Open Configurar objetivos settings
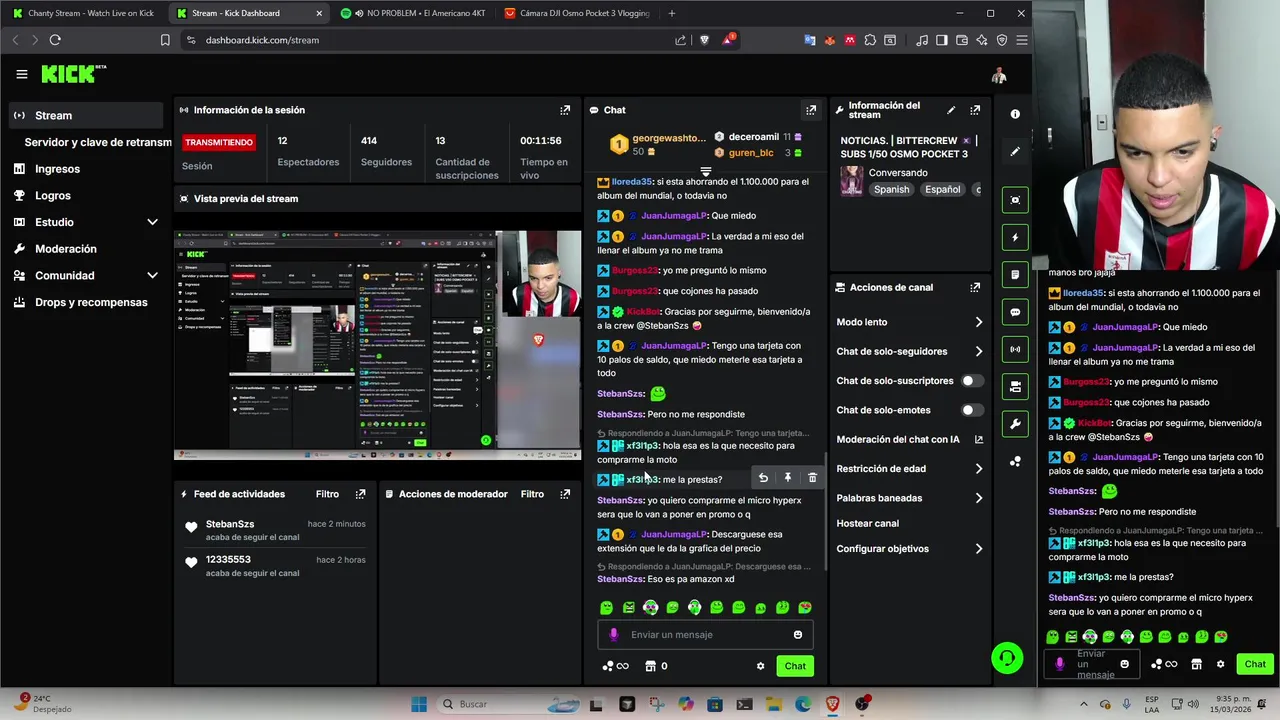 (909, 549)
